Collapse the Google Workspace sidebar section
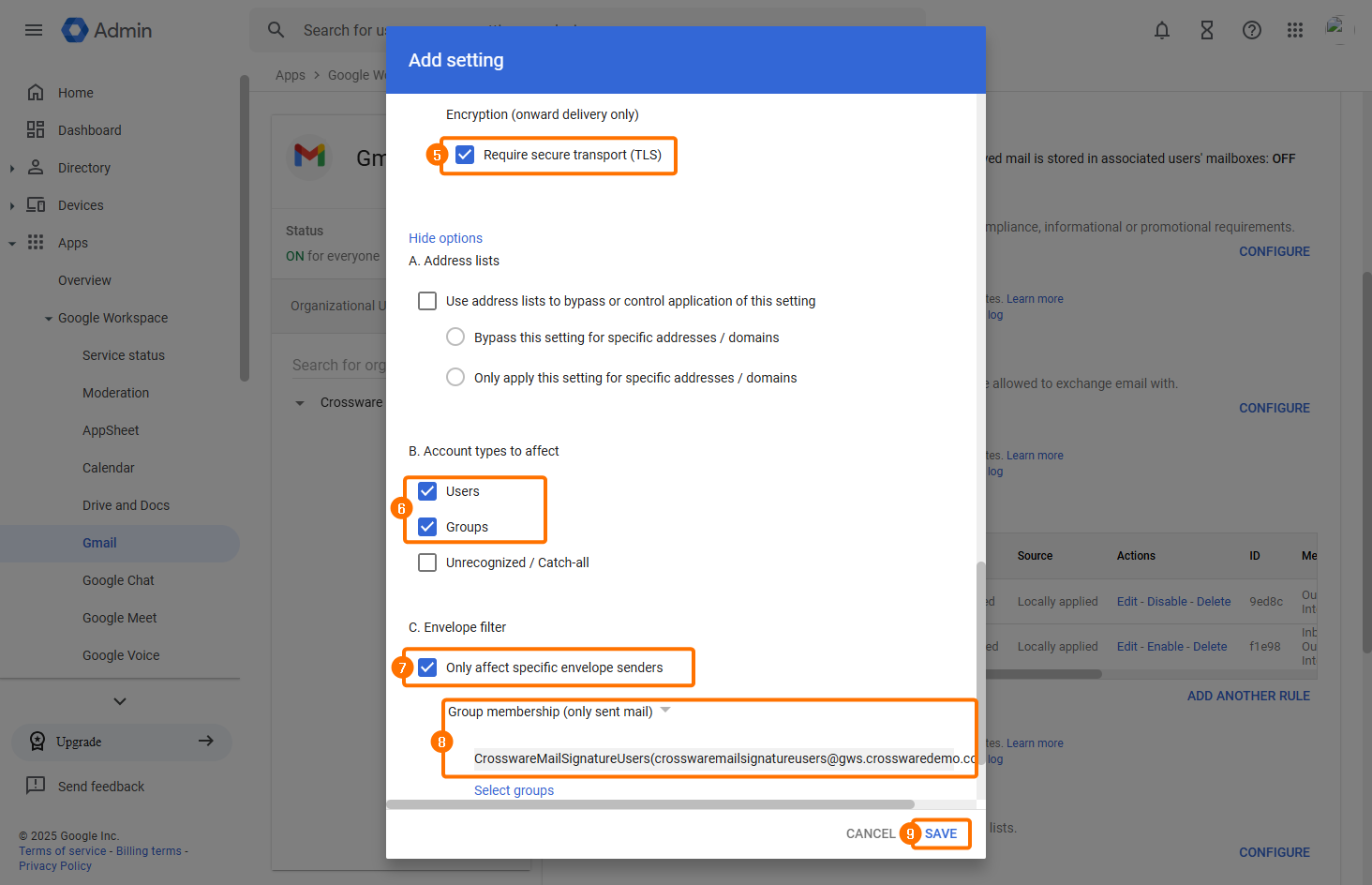Screen dimensions: 1372x885 (x=49, y=319)
